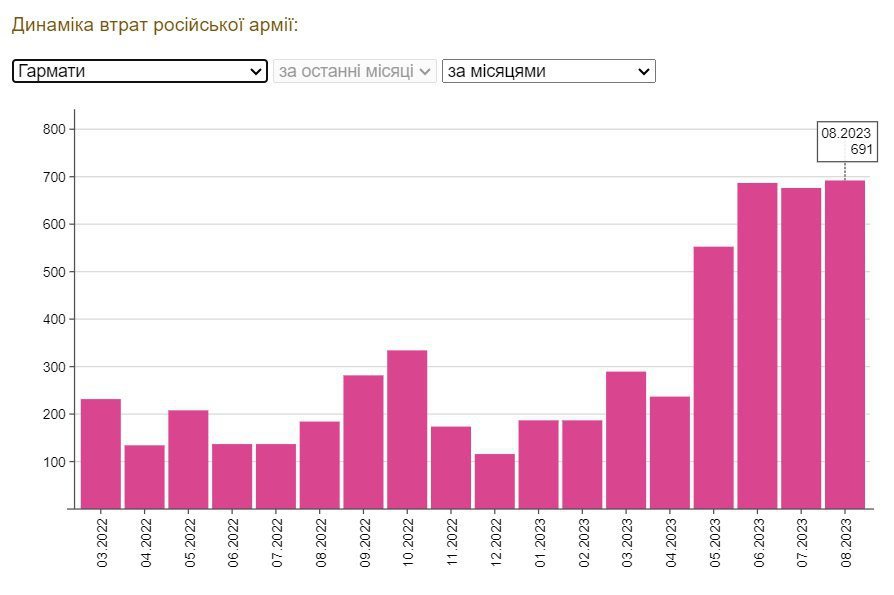894x595 pixels.
Task: Open the disabled за останні місяці dropdown
Action: point(354,71)
